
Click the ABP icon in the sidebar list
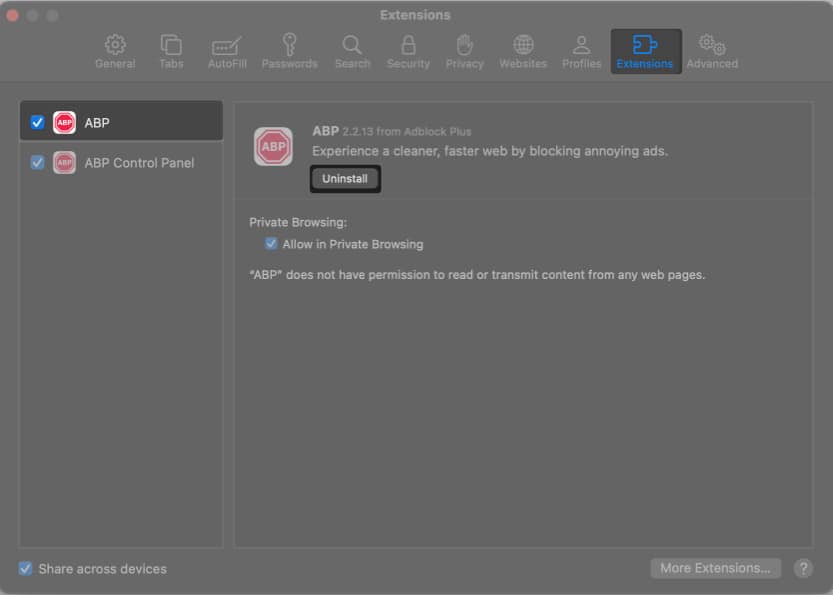coord(64,122)
